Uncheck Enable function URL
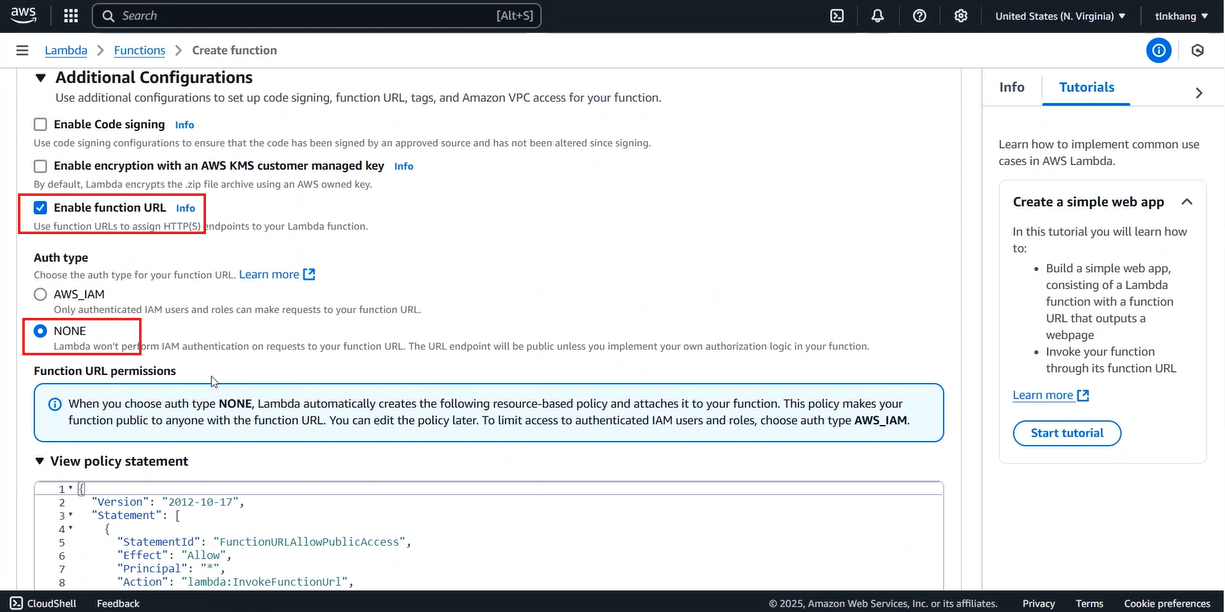This screenshot has height=612, width=1225. [x=41, y=208]
